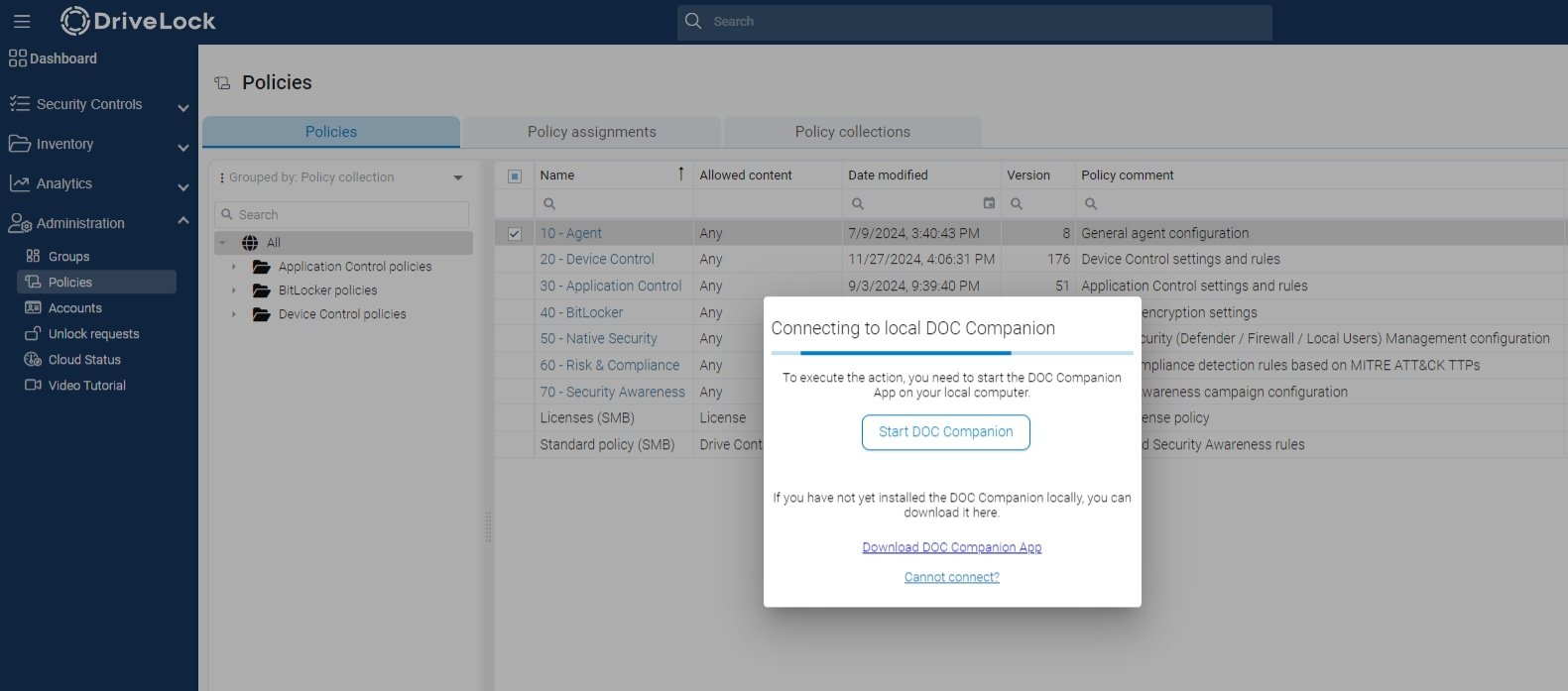
Task: Click the Cloud Status icon
Action: 33,359
